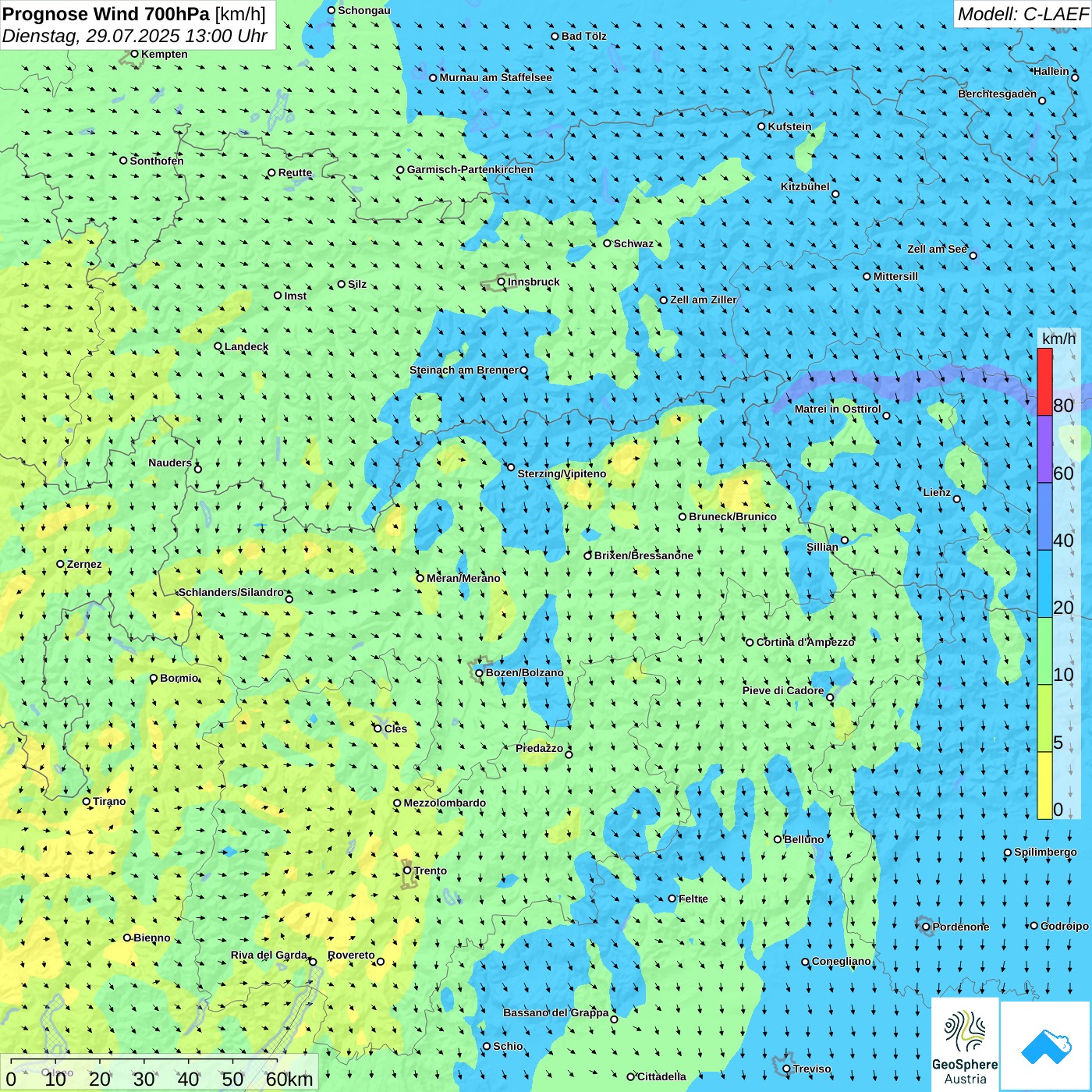Click the GeoSphere Austria logo
1092x1092 pixels.
965,1045
